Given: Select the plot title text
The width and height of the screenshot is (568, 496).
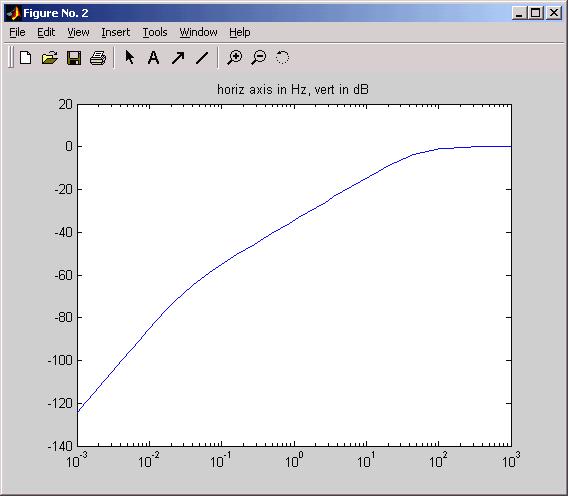Looking at the screenshot, I should click(x=293, y=89).
